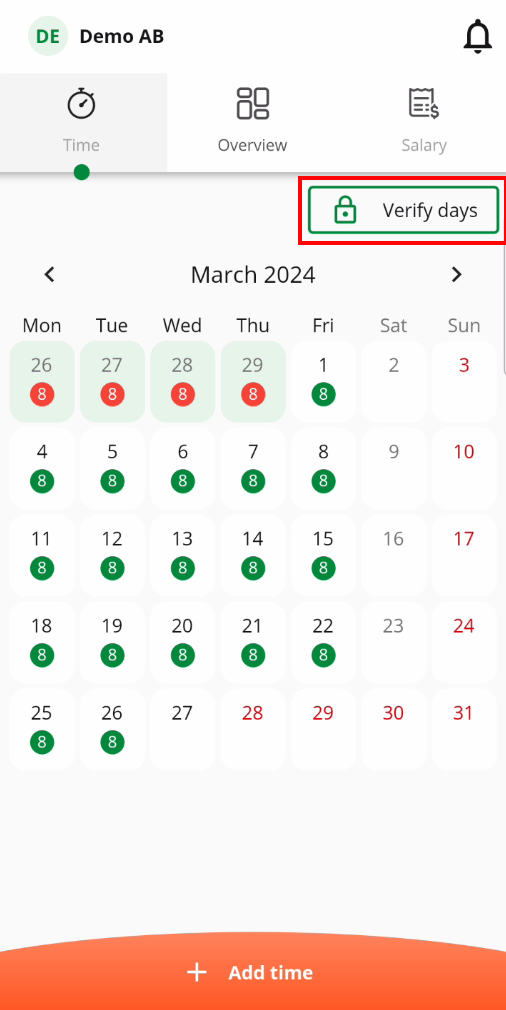This screenshot has height=1010, width=506.
Task: Click the Verify days button
Action: coord(404,210)
